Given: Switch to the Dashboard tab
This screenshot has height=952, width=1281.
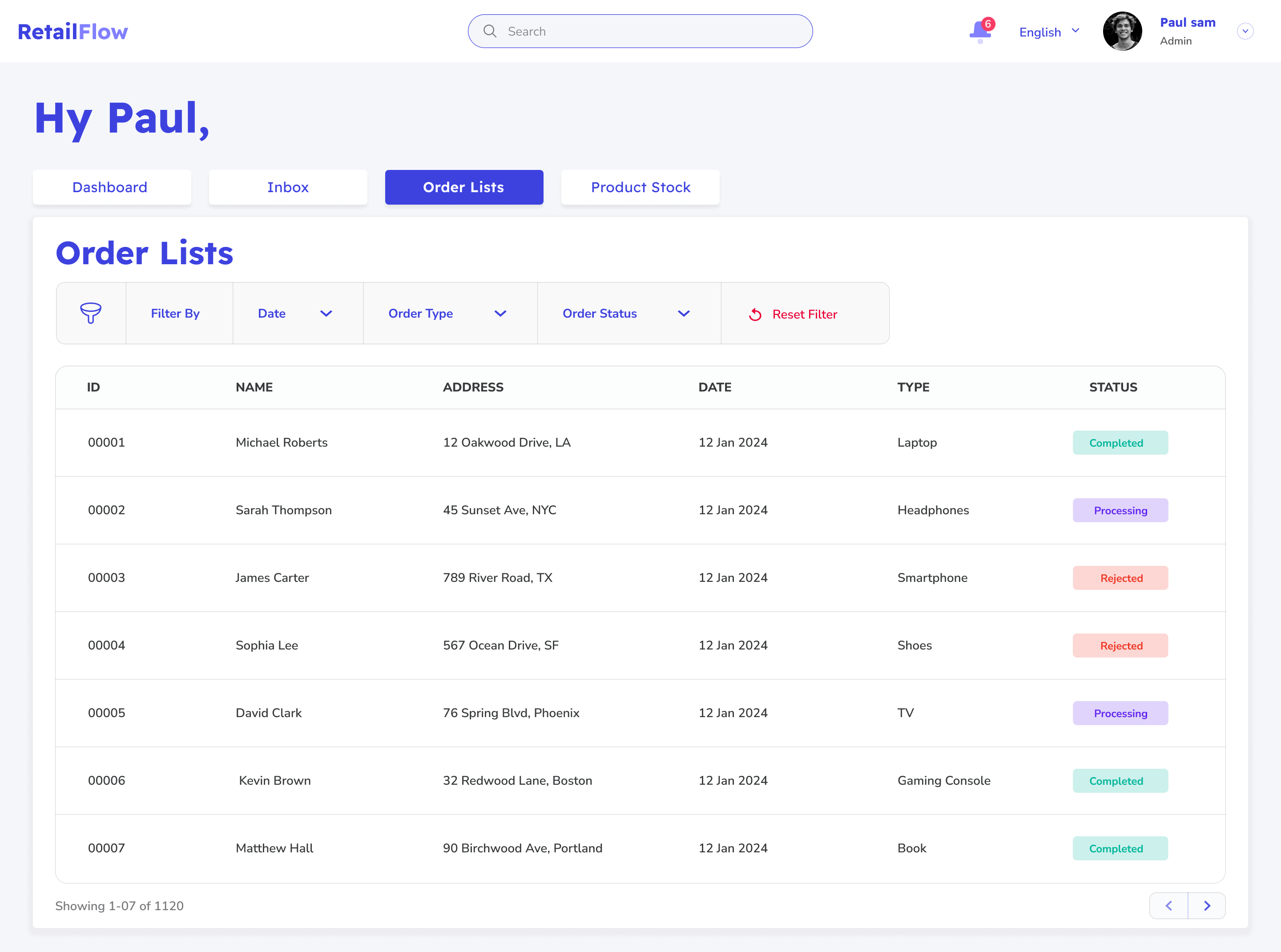Looking at the screenshot, I should pyautogui.click(x=112, y=187).
